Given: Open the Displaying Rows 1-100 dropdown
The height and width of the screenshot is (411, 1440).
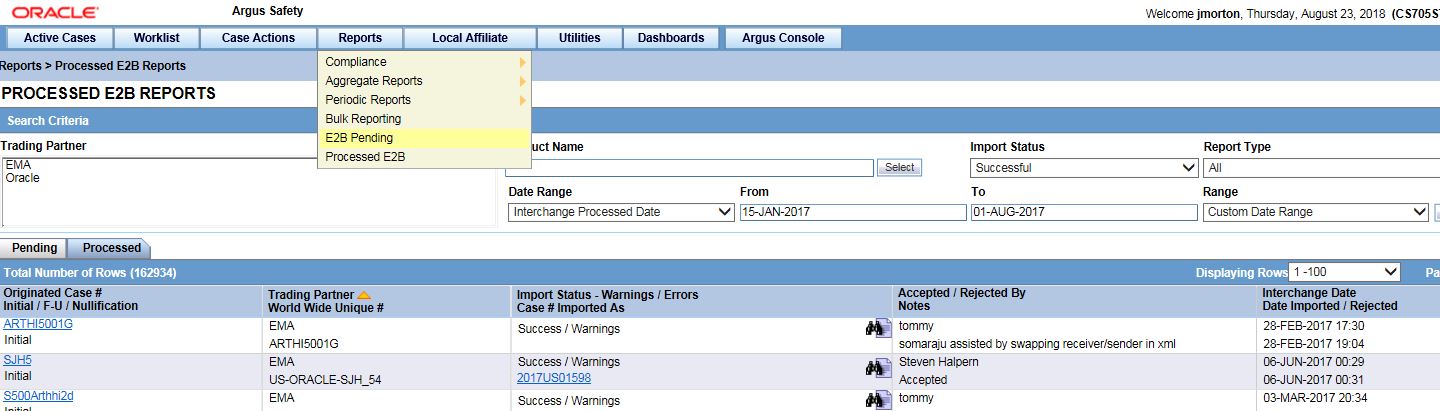Looking at the screenshot, I should 1345,273.
